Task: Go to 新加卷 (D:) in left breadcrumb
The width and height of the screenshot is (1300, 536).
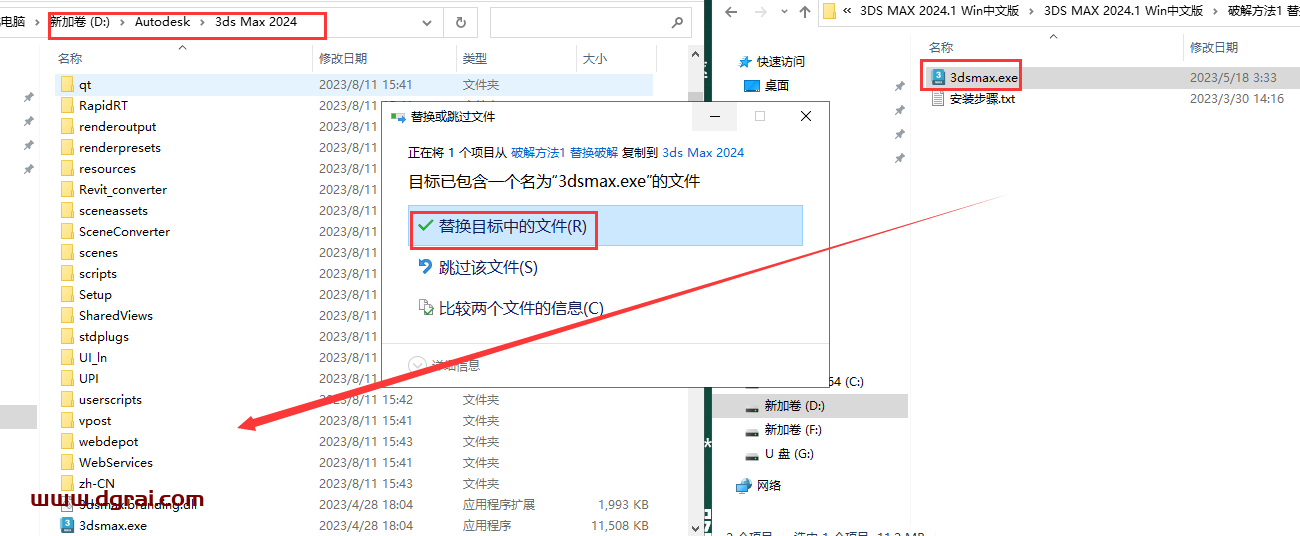Action: tap(81, 21)
